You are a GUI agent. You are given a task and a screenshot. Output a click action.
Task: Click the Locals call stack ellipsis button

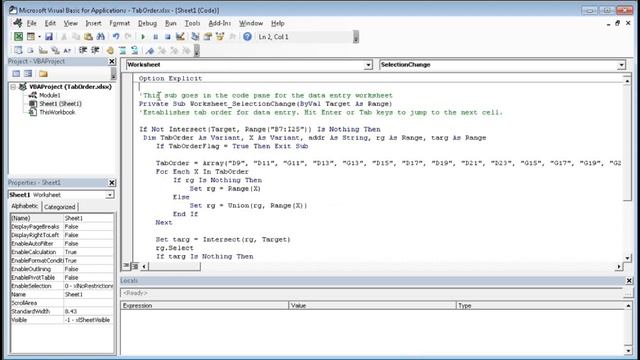pos(628,293)
